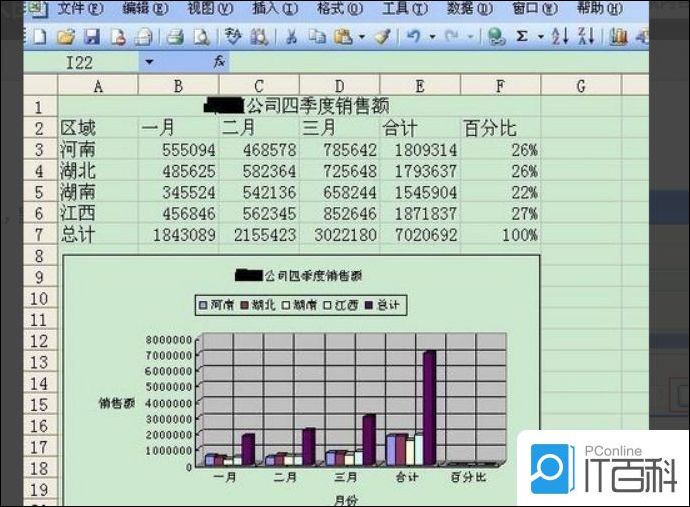Click the 总计 cell in column A

pos(98,235)
